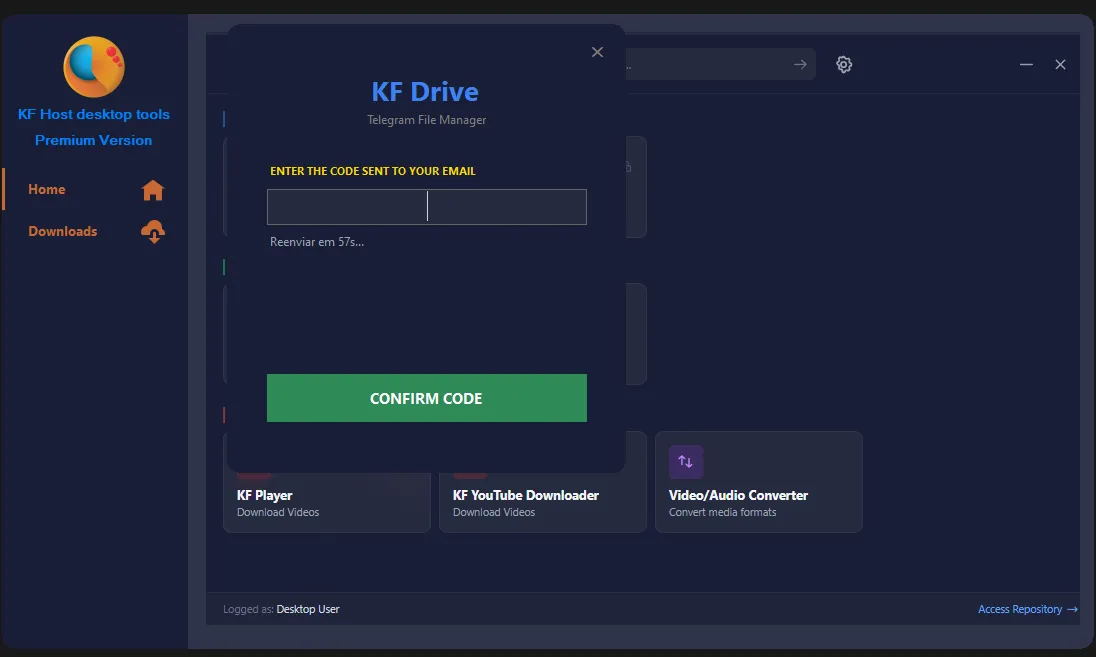Click the KF Host logo
This screenshot has width=1096, height=657.
click(94, 66)
